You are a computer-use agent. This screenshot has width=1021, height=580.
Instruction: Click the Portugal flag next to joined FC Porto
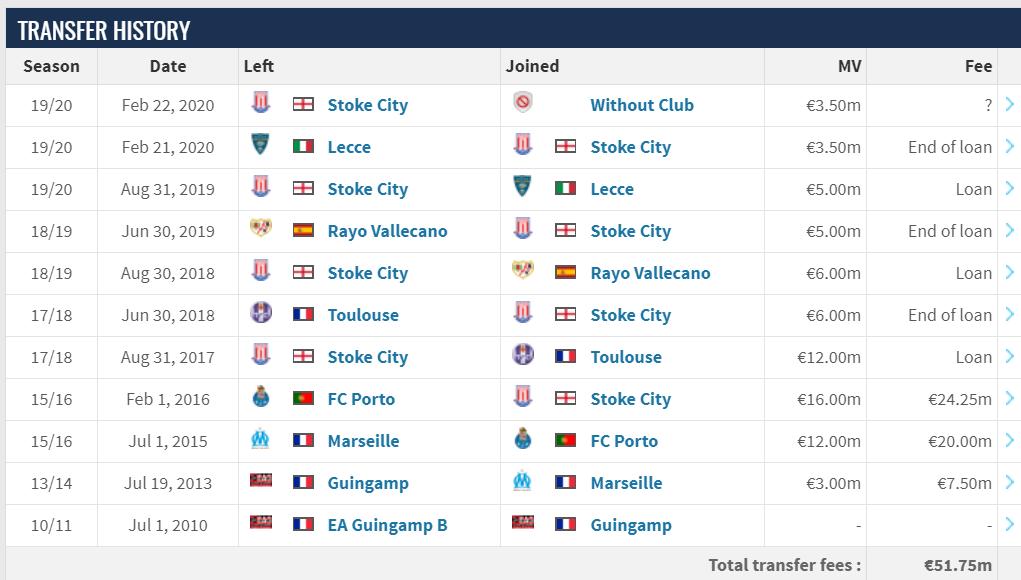565,440
